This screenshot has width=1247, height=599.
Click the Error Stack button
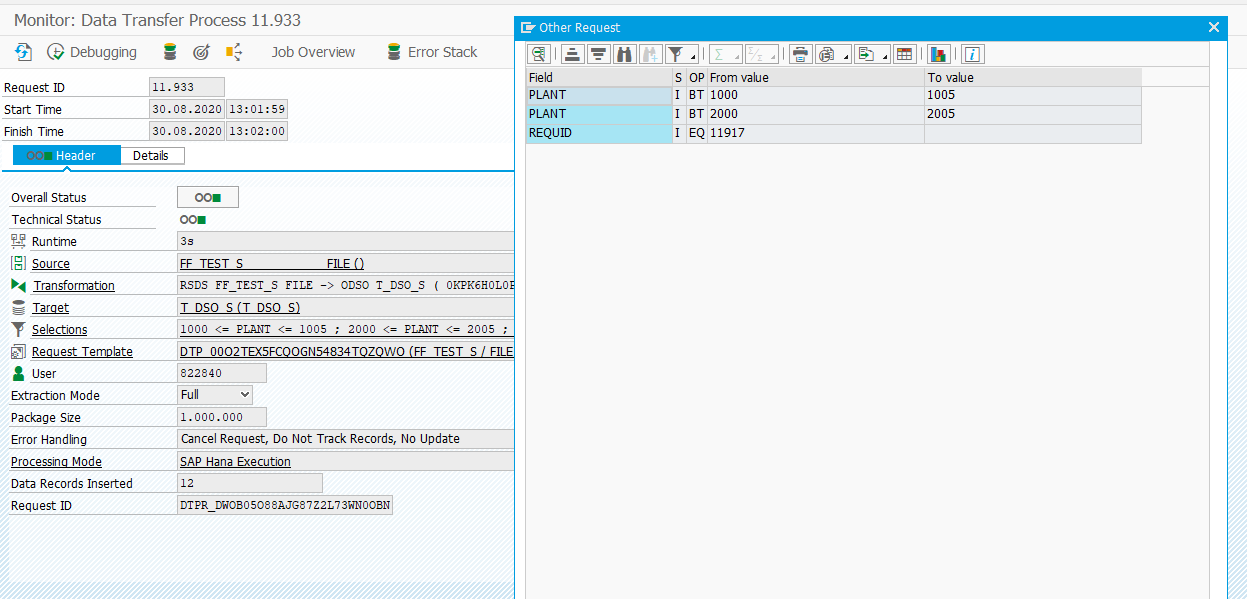[x=441, y=52]
